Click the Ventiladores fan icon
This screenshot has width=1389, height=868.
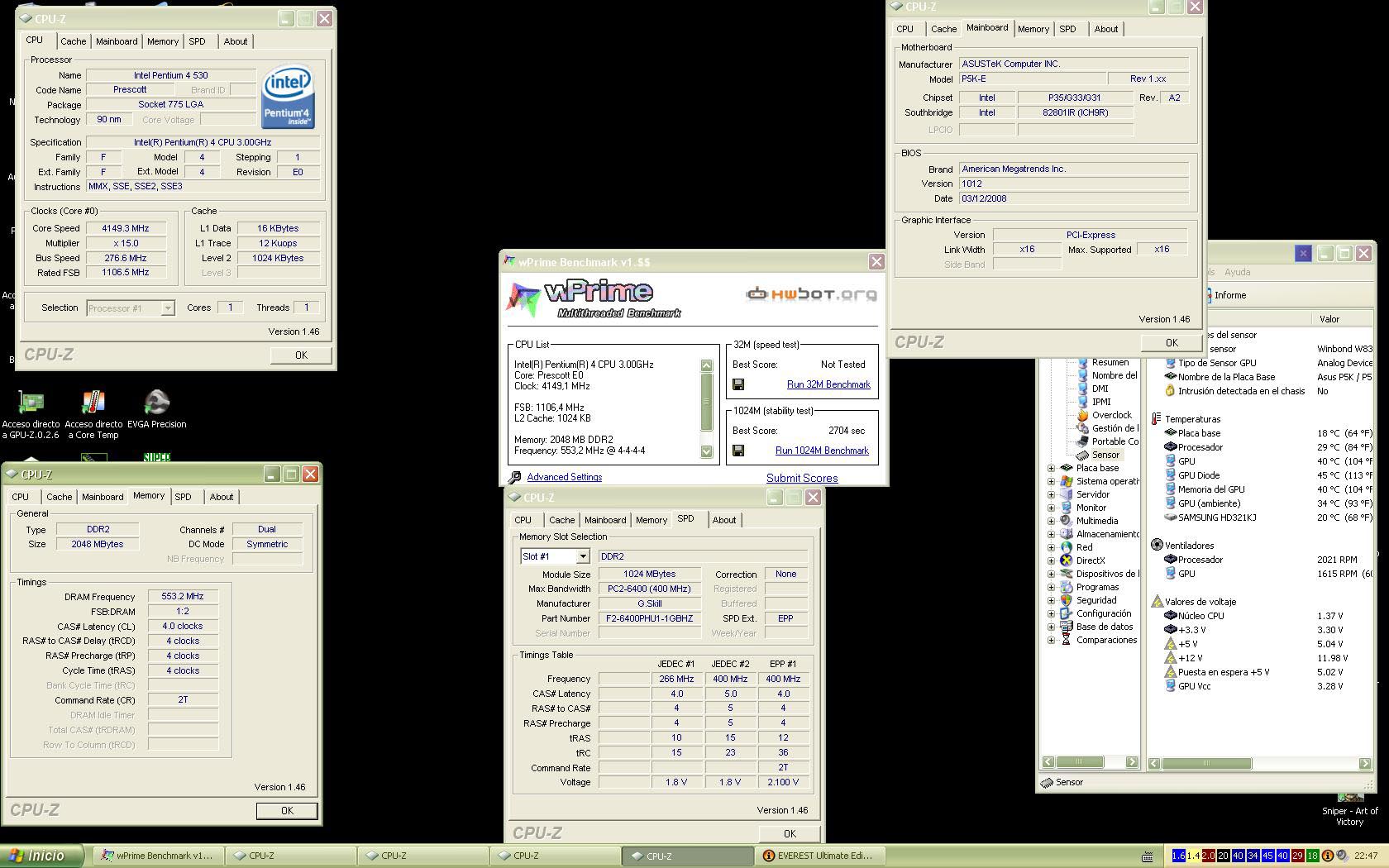[x=1157, y=545]
